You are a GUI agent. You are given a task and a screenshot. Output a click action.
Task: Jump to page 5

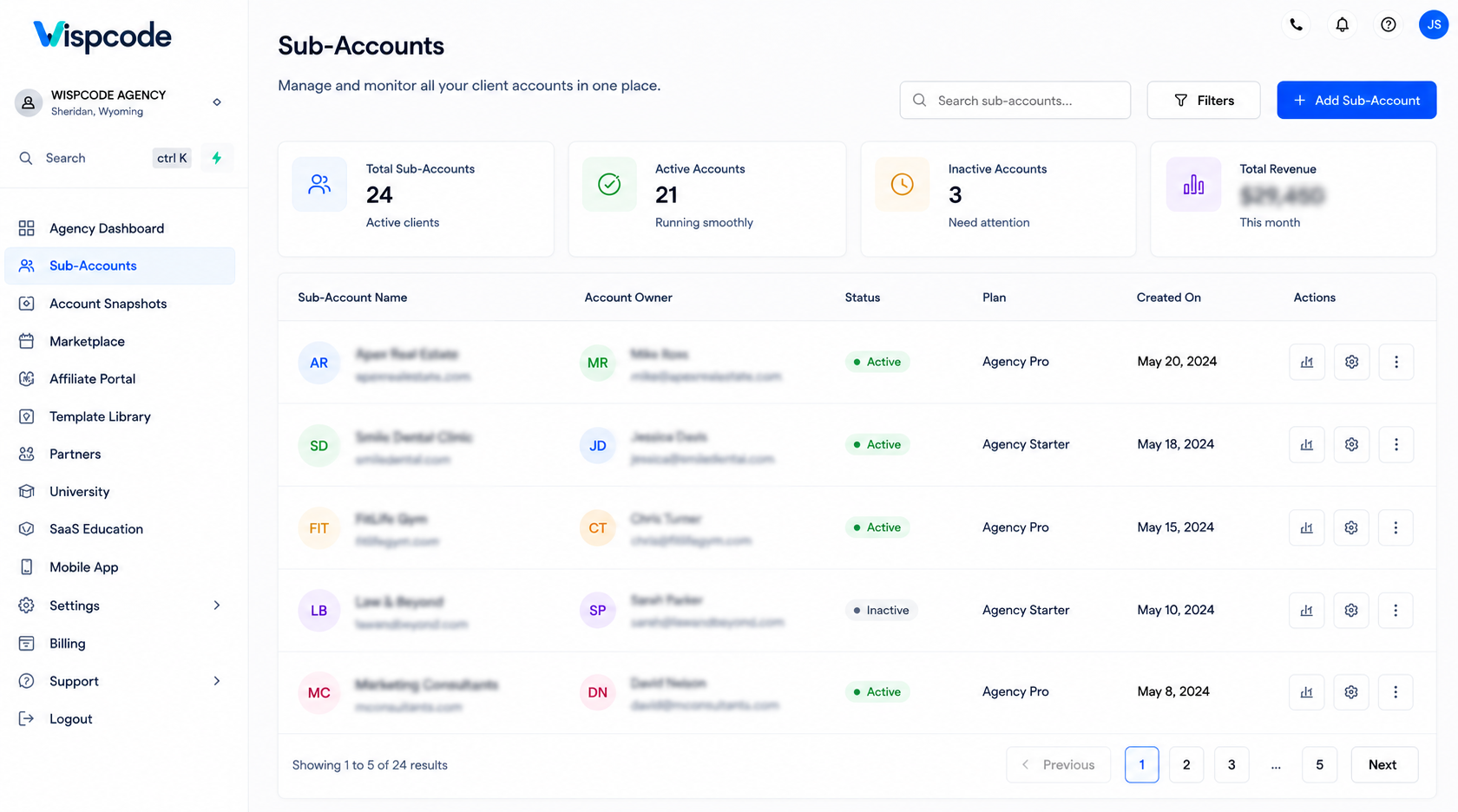point(1319,764)
